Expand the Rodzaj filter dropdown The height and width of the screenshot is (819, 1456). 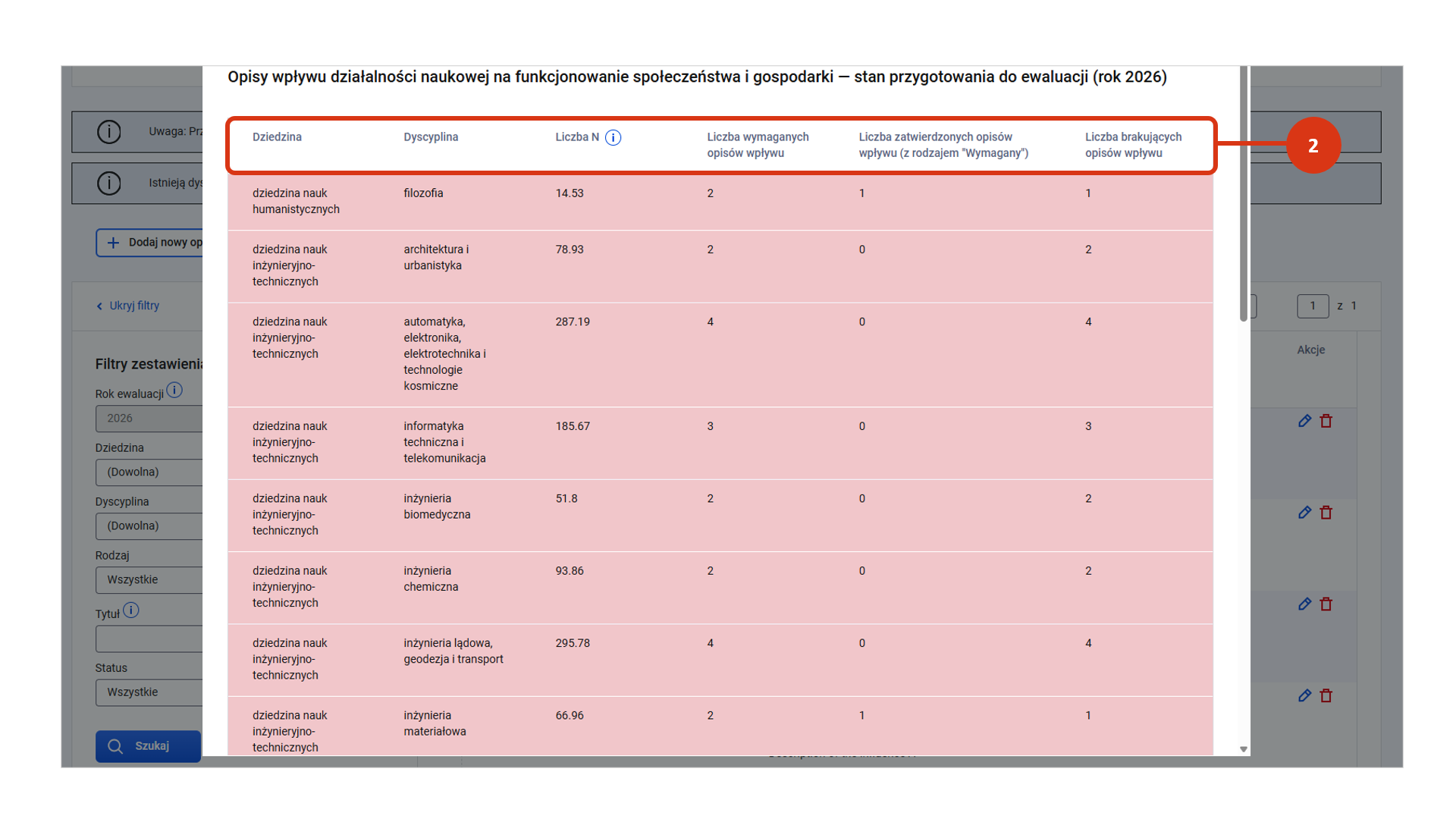click(149, 579)
